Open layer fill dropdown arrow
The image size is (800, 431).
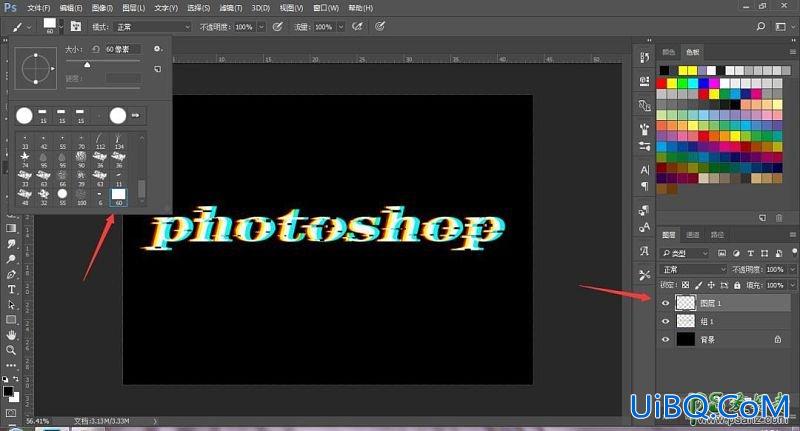792,285
